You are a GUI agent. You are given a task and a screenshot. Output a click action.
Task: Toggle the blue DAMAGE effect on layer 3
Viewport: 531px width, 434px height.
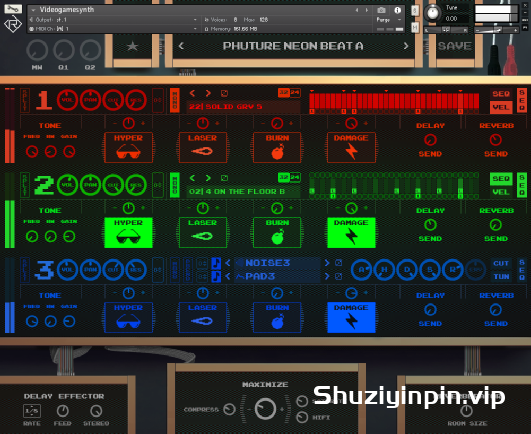pyautogui.click(x=351, y=317)
